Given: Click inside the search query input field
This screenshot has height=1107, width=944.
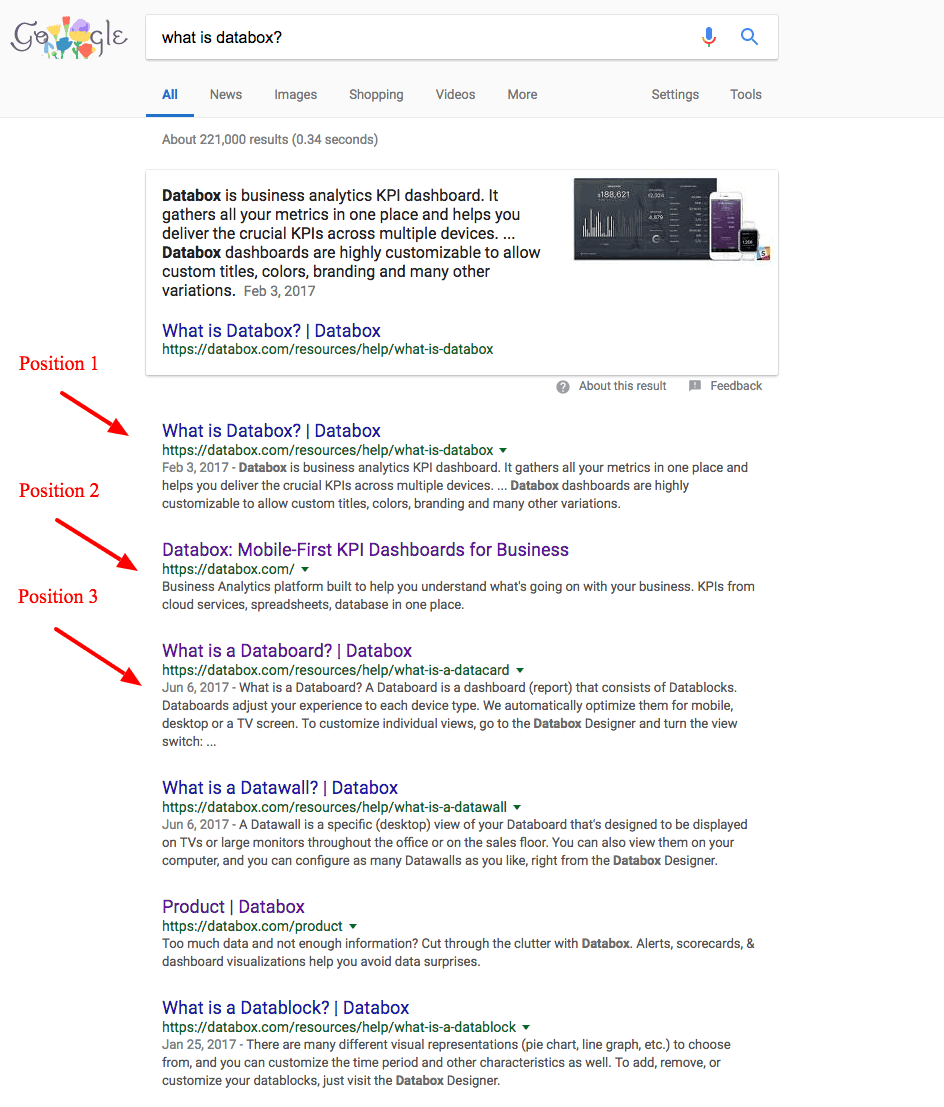Looking at the screenshot, I should click(x=400, y=36).
